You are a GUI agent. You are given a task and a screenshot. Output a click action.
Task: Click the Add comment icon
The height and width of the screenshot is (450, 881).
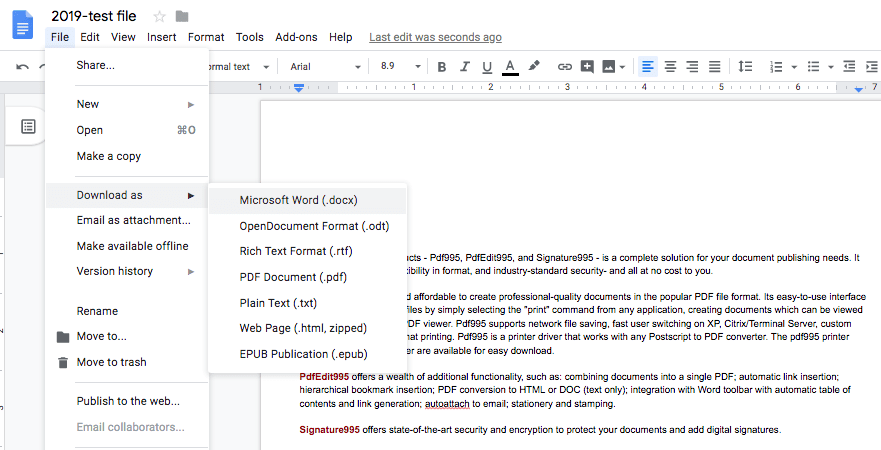[587, 67]
